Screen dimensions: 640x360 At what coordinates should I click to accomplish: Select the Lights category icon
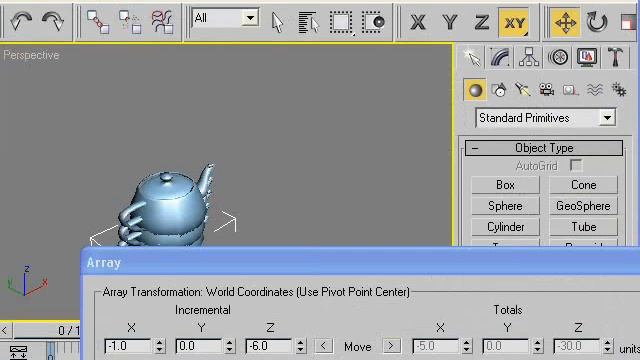click(523, 90)
